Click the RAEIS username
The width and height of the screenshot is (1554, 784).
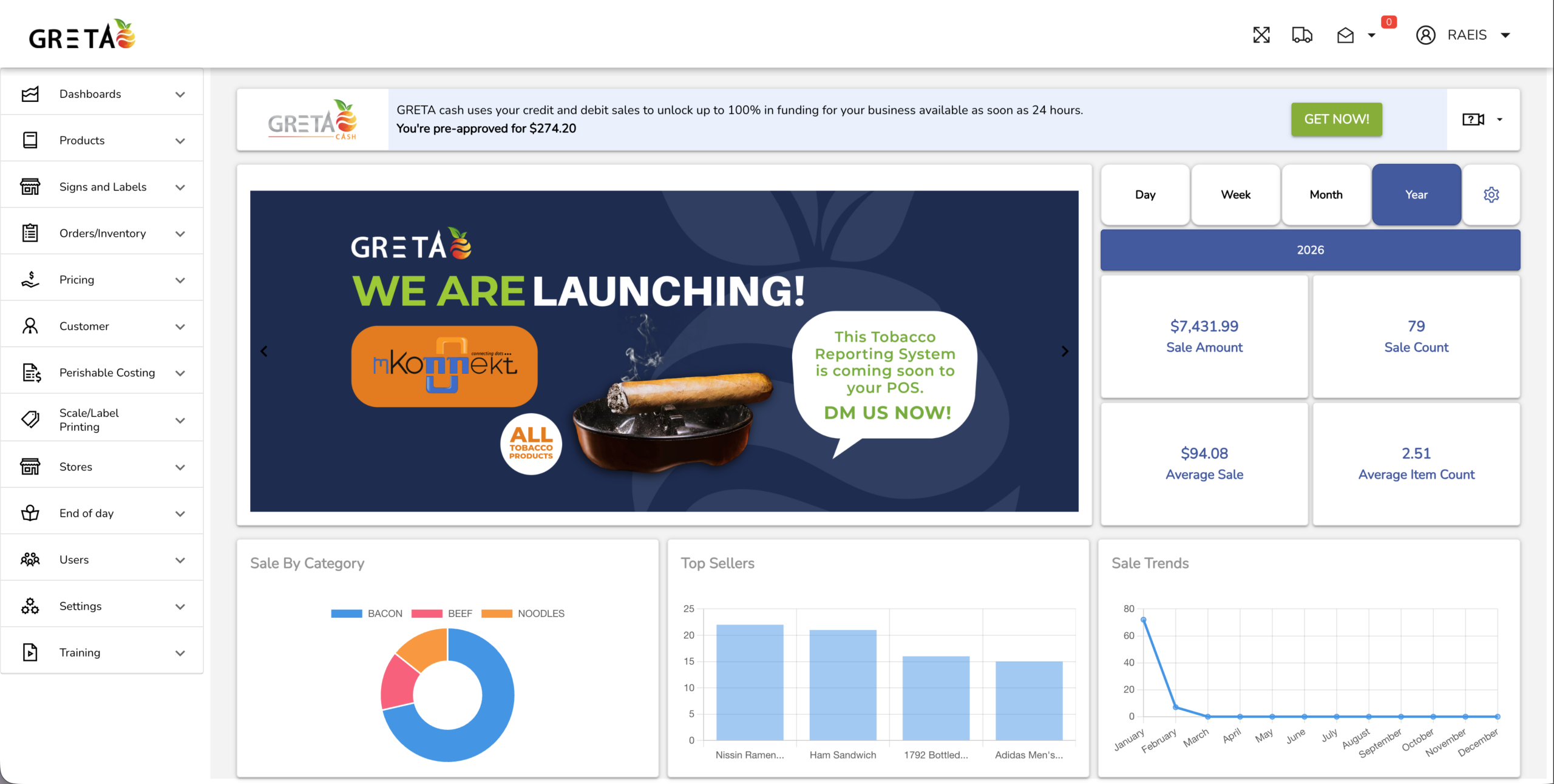pyautogui.click(x=1467, y=35)
